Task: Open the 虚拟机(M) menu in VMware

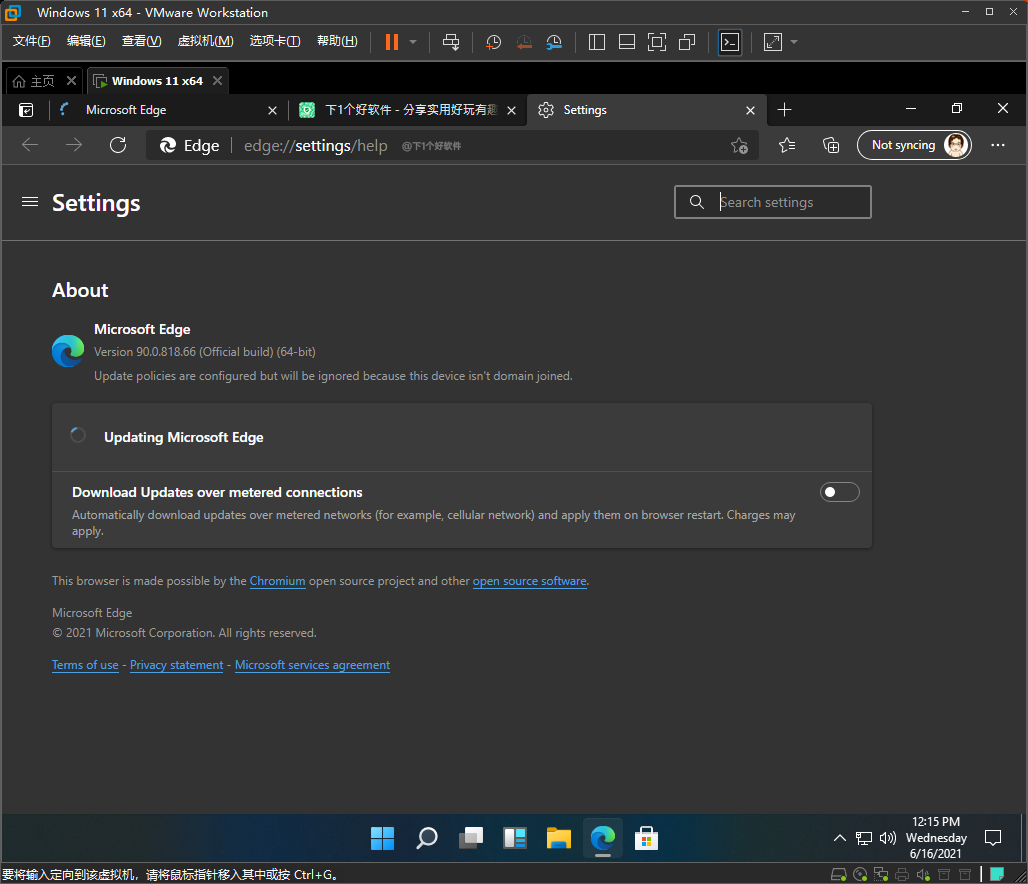Action: click(x=205, y=41)
